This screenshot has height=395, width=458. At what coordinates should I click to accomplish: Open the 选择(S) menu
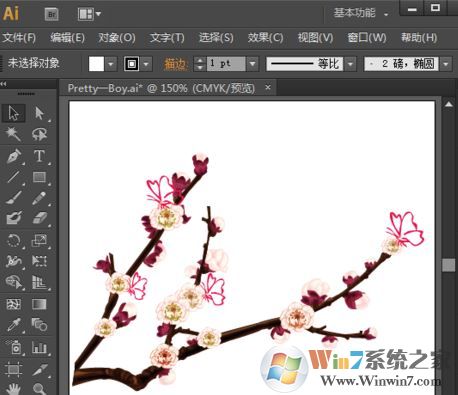[216, 37]
